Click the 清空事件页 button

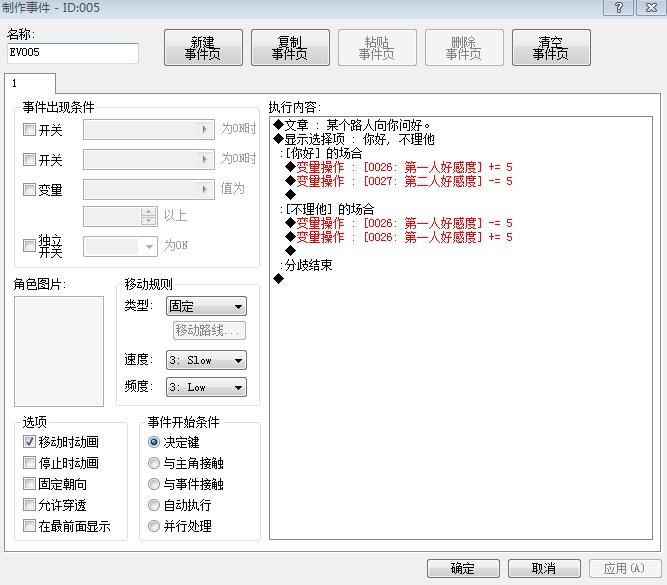coord(551,48)
